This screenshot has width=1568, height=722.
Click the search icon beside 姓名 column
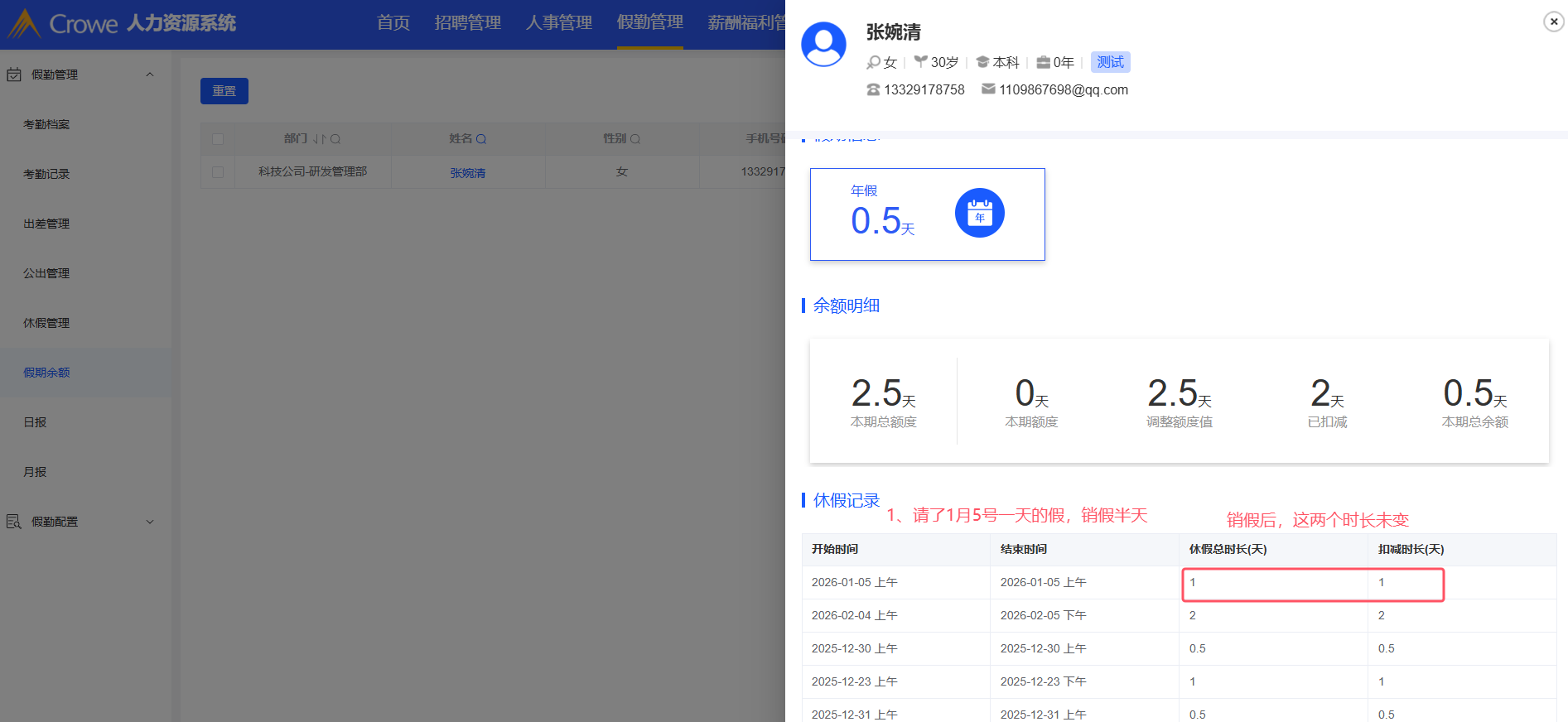481,139
